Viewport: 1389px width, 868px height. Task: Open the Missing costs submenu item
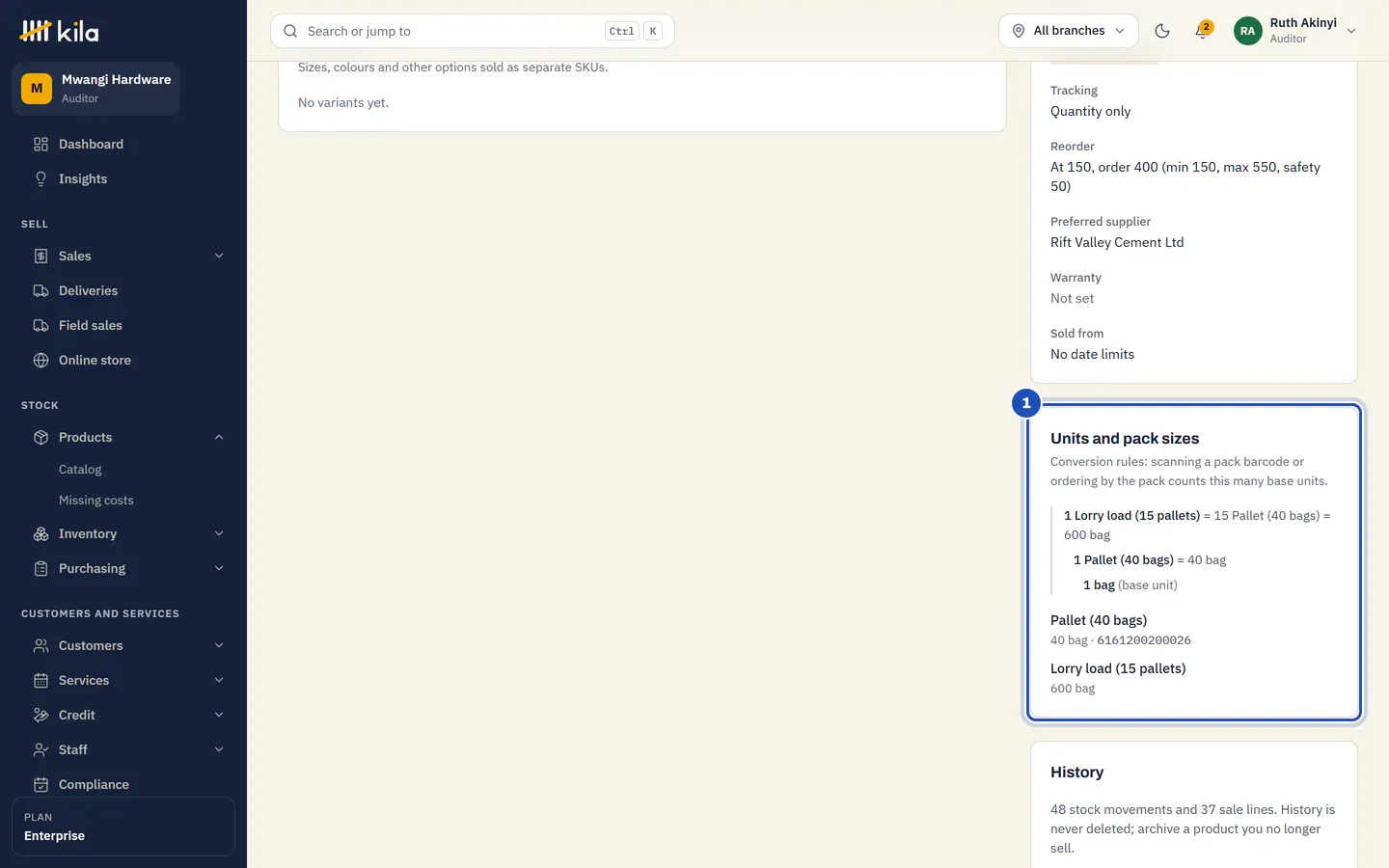pos(96,501)
